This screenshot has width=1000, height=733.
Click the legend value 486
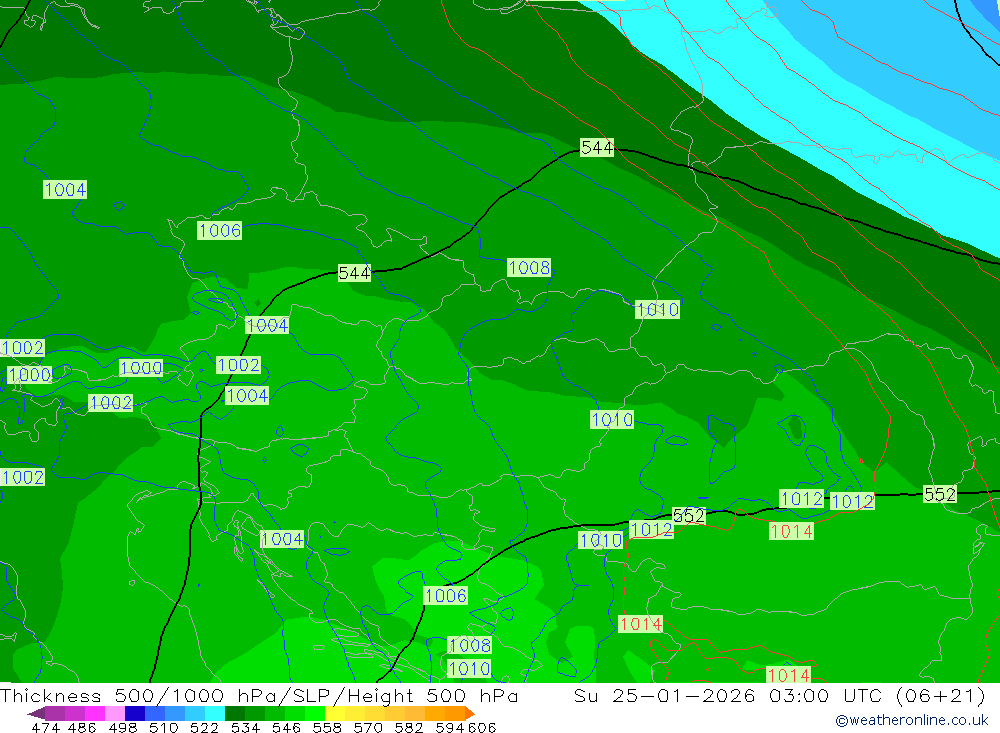tap(82, 728)
